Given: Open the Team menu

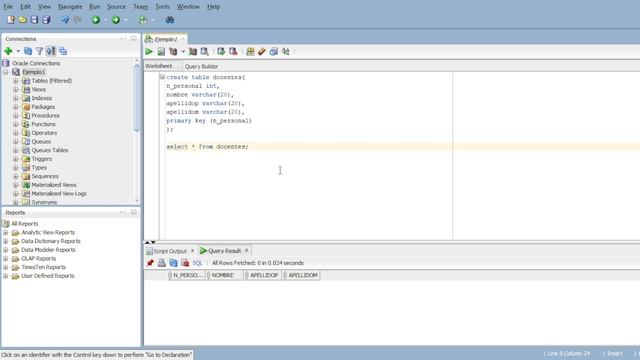Looking at the screenshot, I should [x=141, y=7].
